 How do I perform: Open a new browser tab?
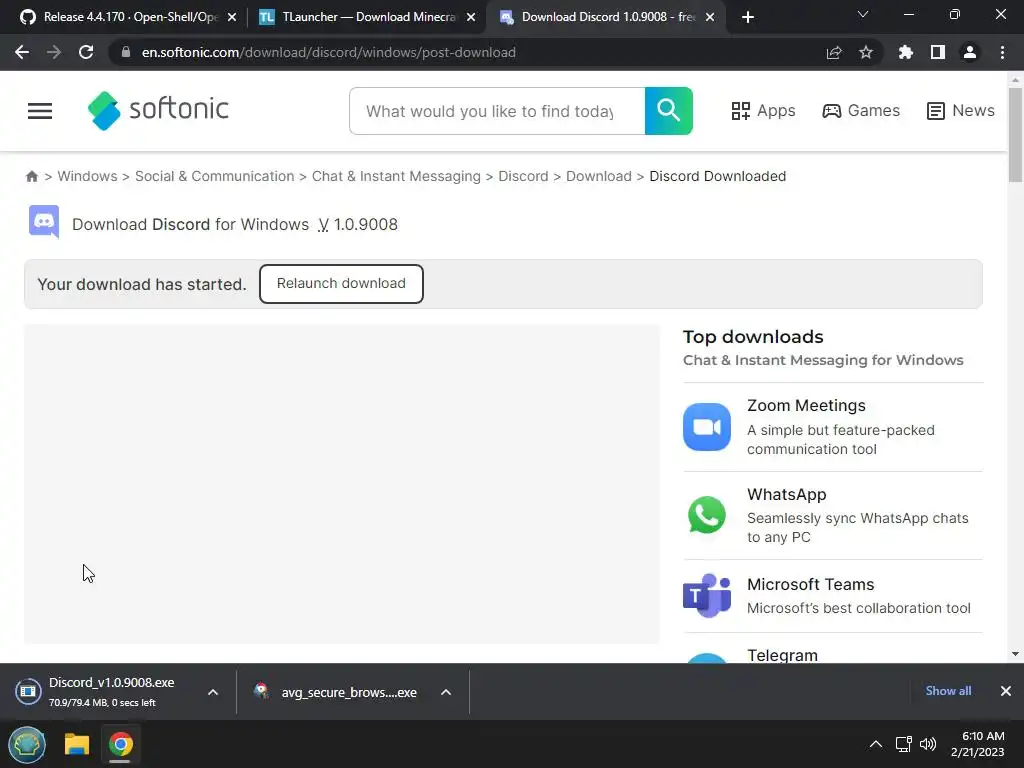point(748,17)
